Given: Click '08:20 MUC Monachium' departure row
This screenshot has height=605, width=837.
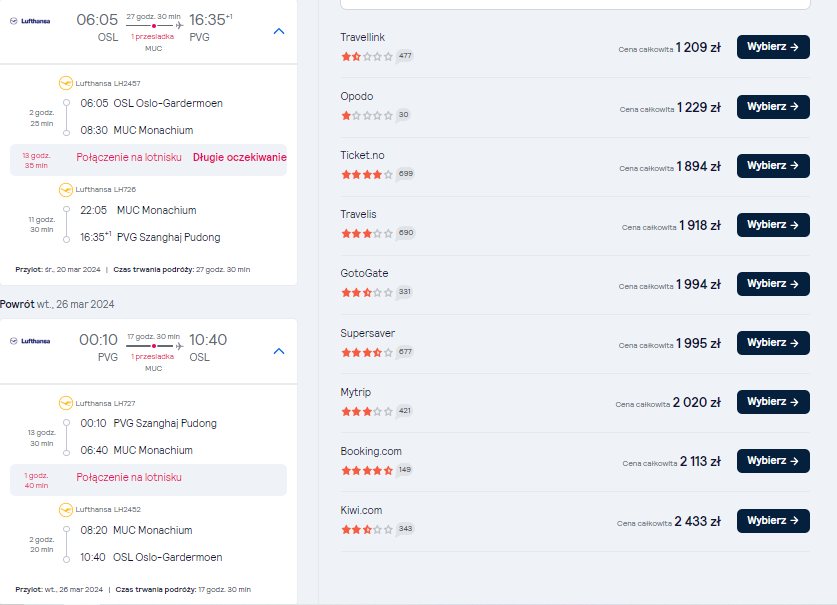Looking at the screenshot, I should (136, 530).
